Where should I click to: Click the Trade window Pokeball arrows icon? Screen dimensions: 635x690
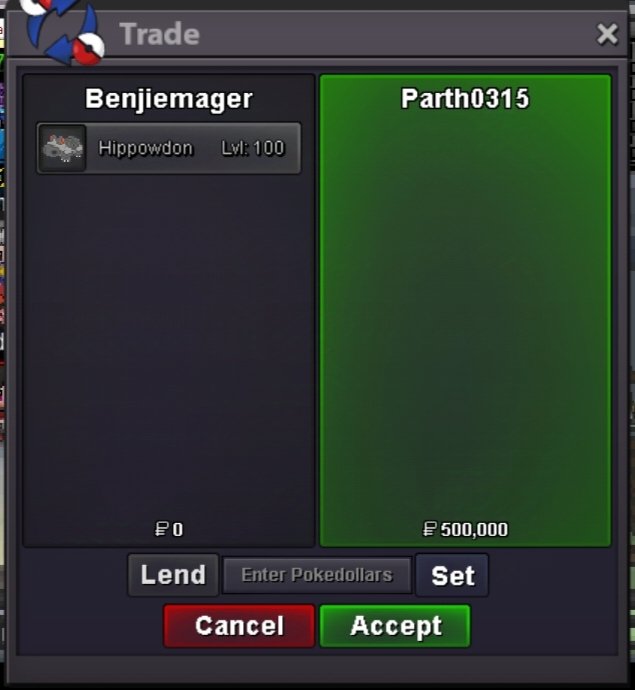(64, 31)
